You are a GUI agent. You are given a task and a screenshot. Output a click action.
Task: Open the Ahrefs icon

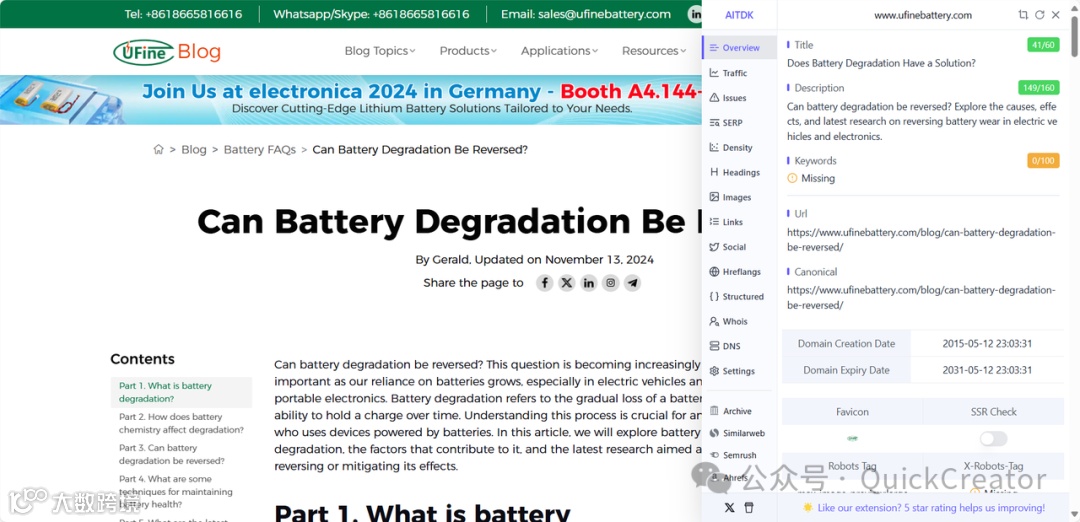[714, 477]
